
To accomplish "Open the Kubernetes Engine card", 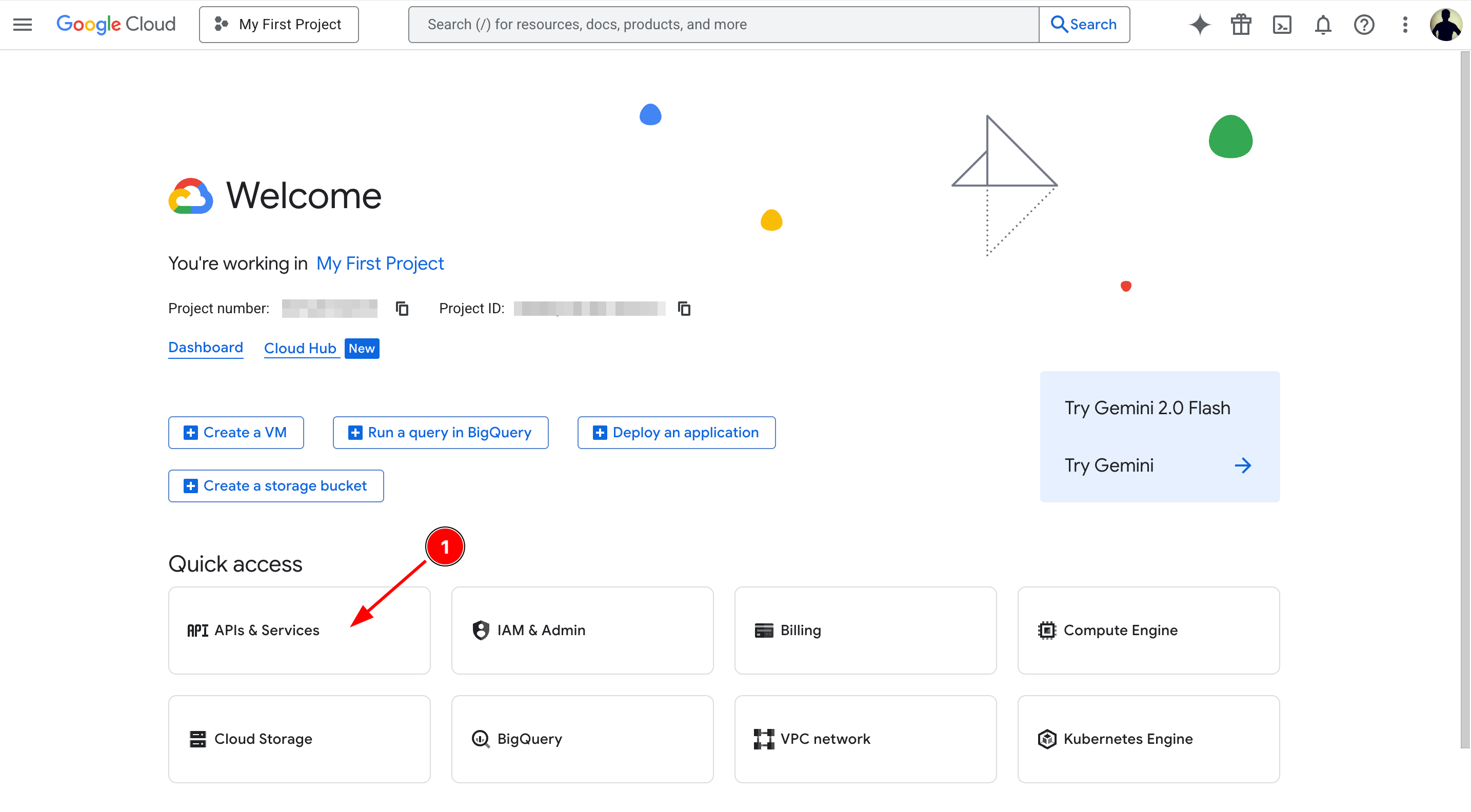I will 1148,739.
